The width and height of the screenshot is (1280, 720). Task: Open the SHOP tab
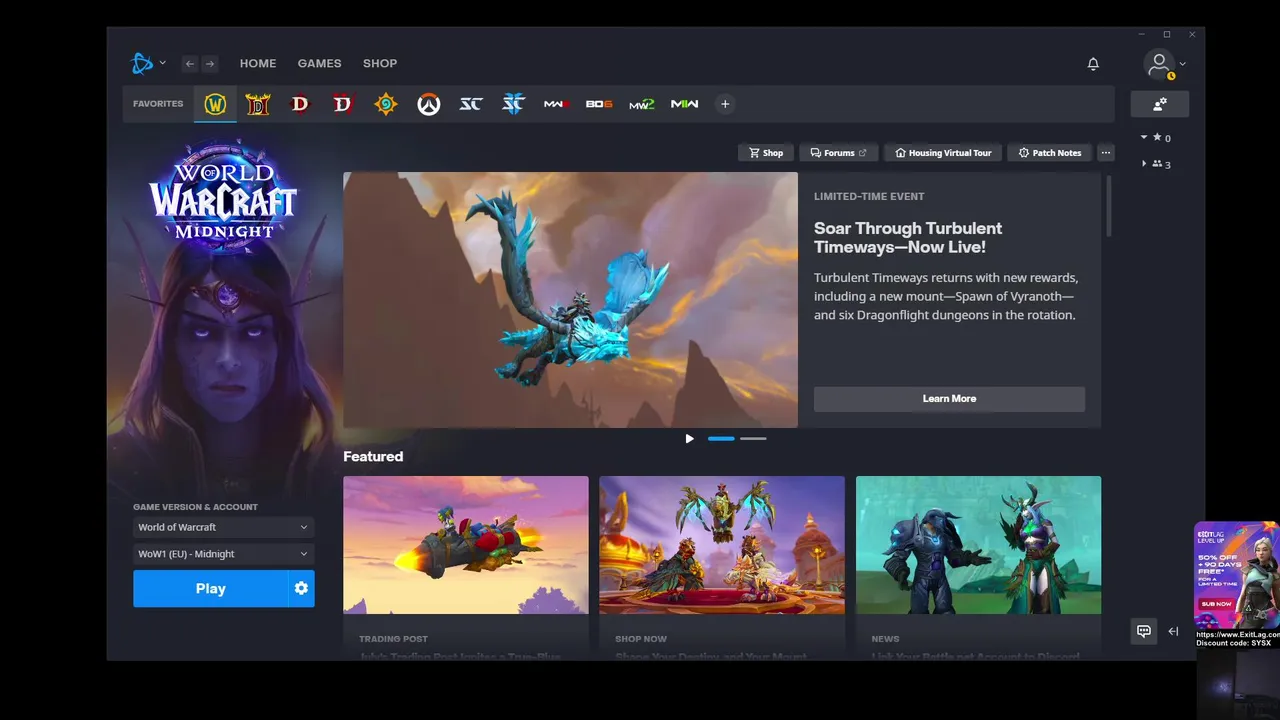380,63
